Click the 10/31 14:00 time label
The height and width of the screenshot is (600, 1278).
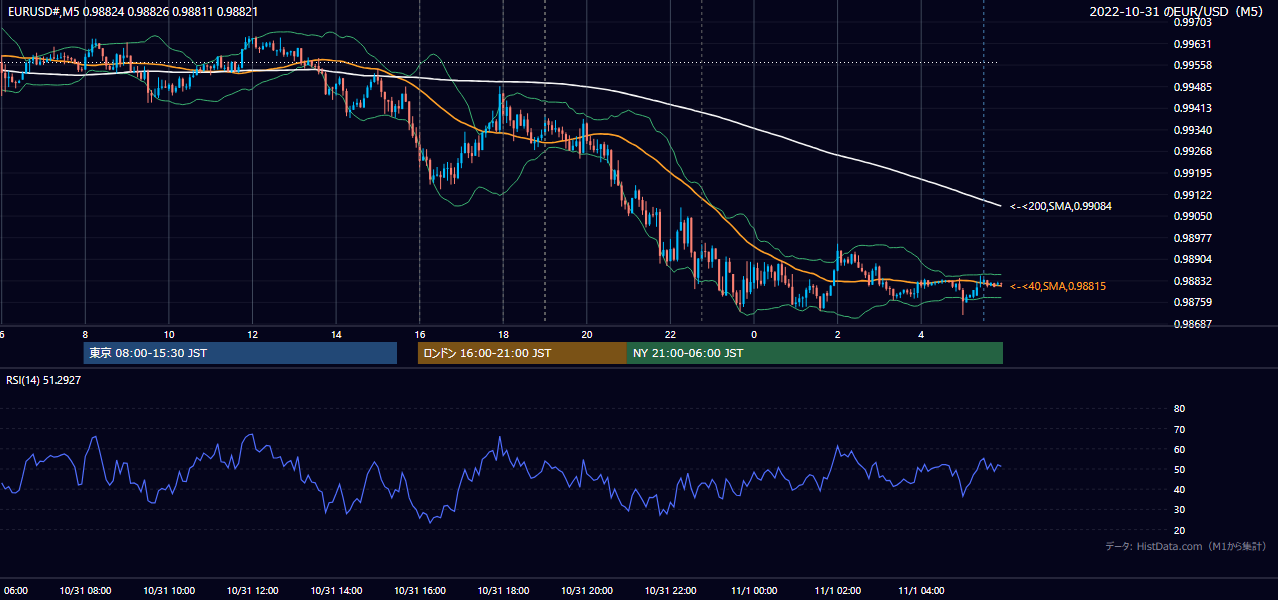(336, 591)
